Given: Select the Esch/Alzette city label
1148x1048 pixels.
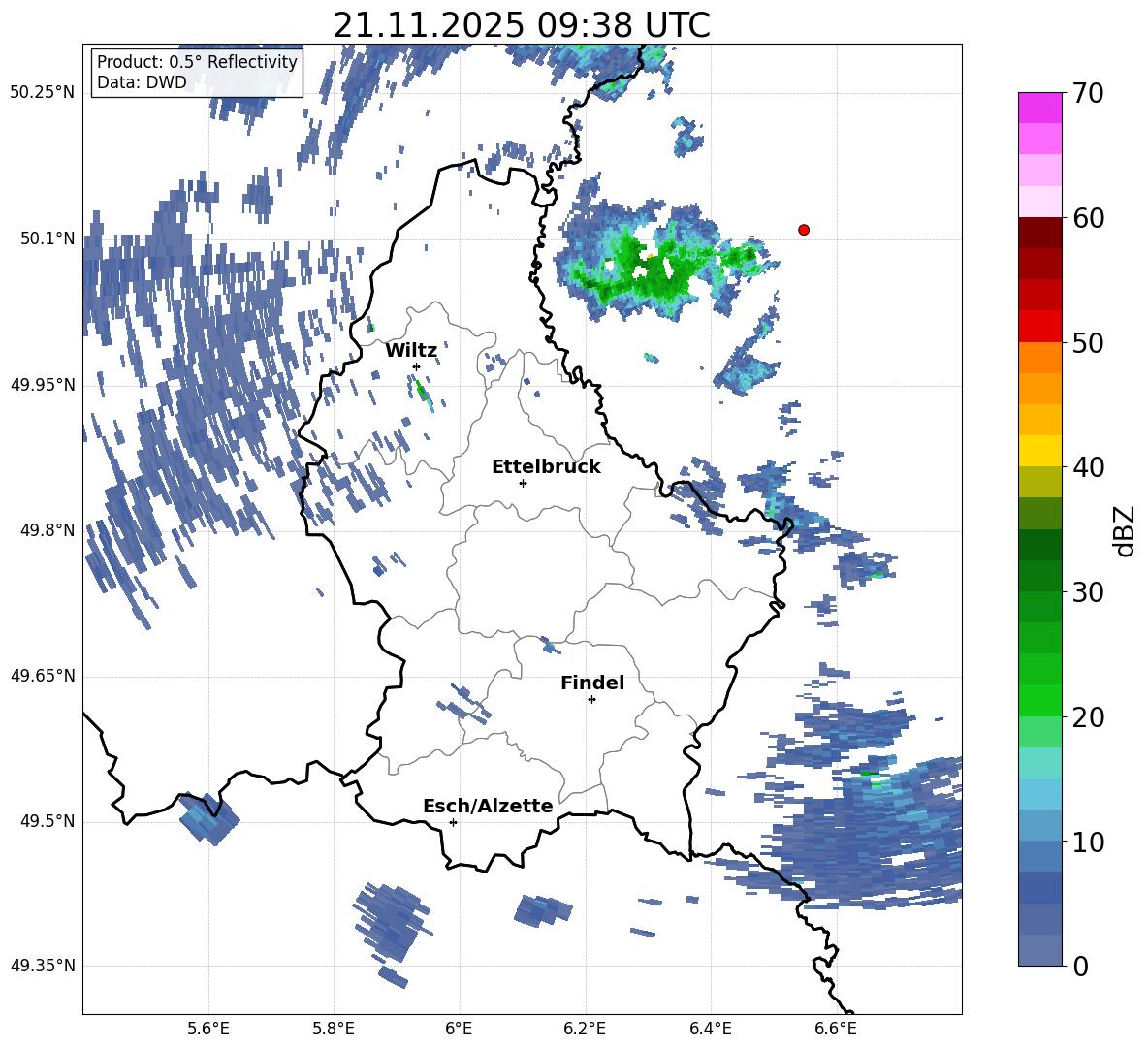Looking at the screenshot, I should [488, 806].
